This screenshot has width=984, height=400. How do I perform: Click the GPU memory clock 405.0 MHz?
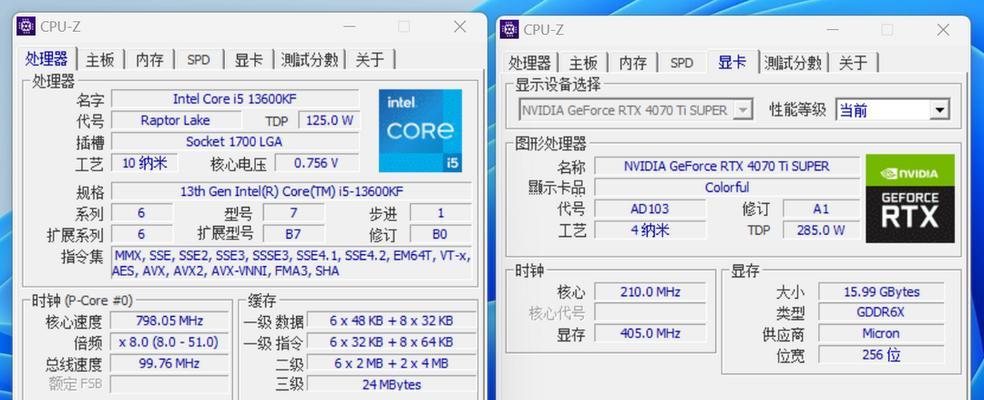650,333
